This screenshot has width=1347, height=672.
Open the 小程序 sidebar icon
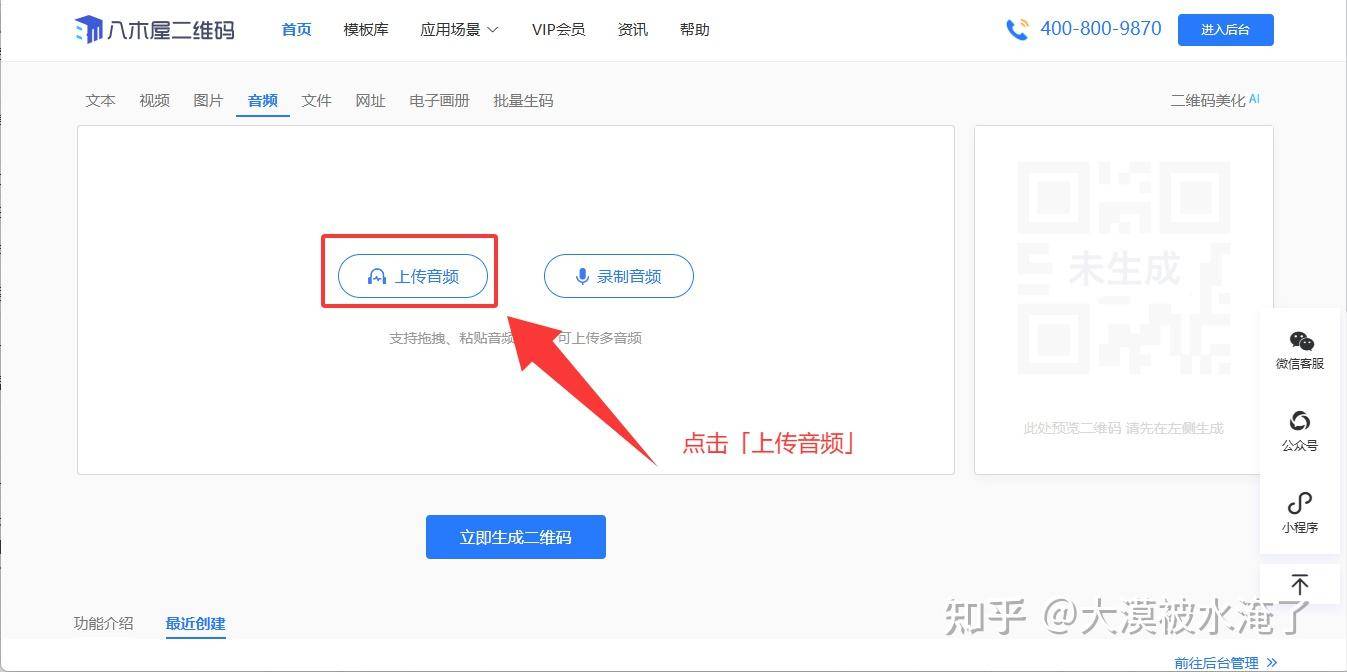point(1300,502)
